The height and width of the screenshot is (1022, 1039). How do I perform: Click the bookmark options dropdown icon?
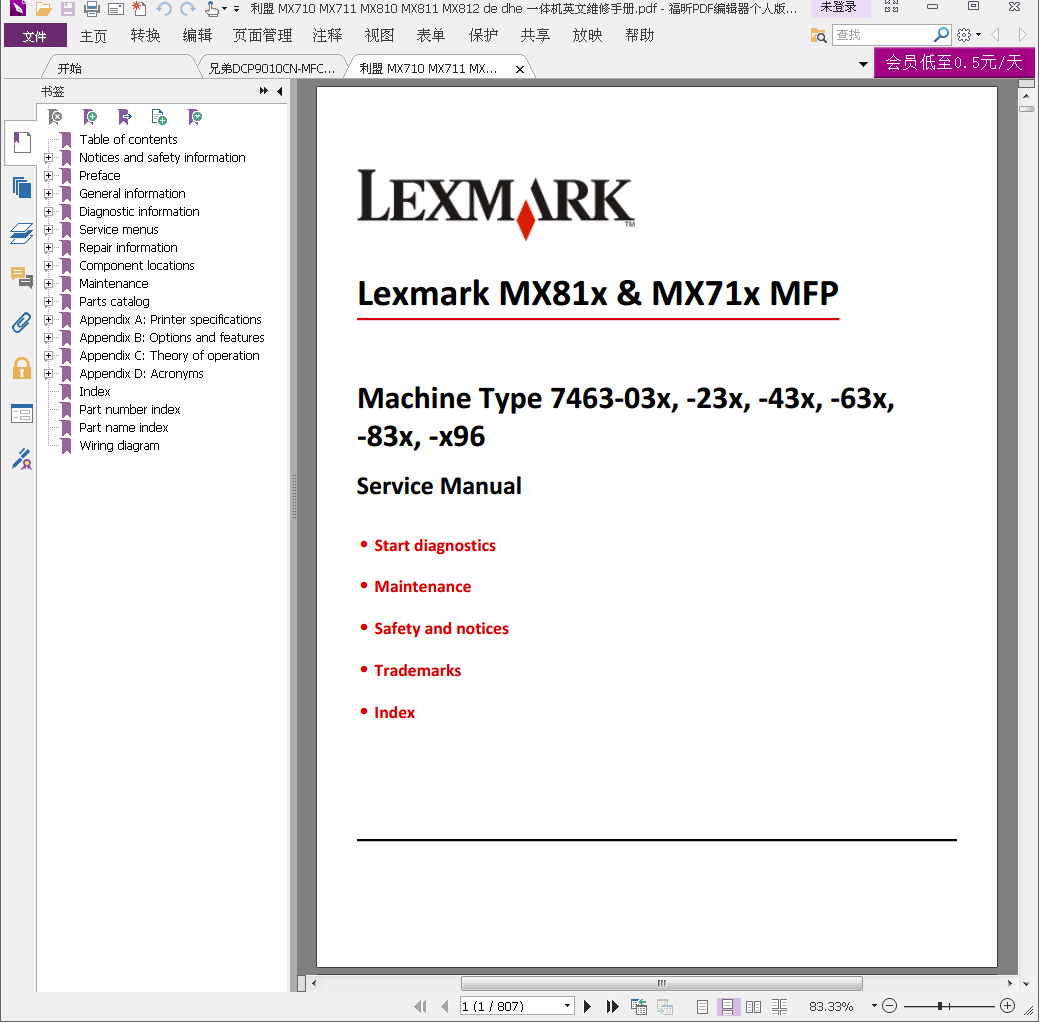(x=195, y=117)
